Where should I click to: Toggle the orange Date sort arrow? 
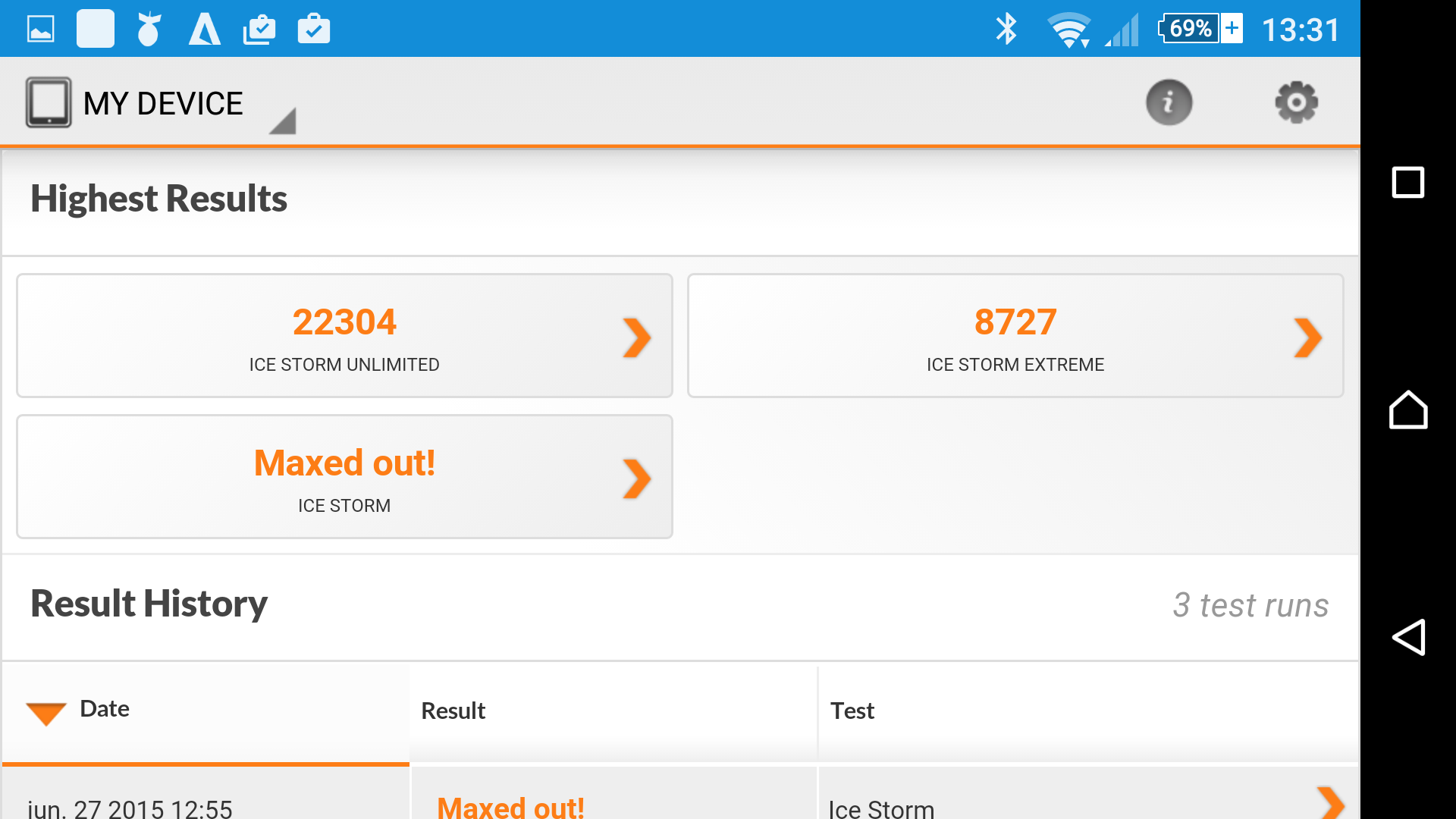46,714
